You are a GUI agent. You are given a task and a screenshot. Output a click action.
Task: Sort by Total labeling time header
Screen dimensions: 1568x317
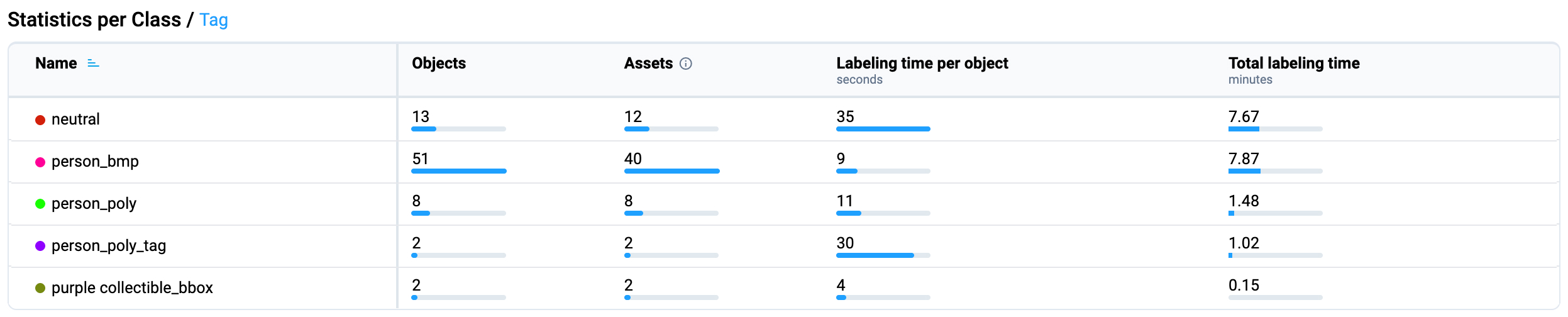click(1294, 64)
